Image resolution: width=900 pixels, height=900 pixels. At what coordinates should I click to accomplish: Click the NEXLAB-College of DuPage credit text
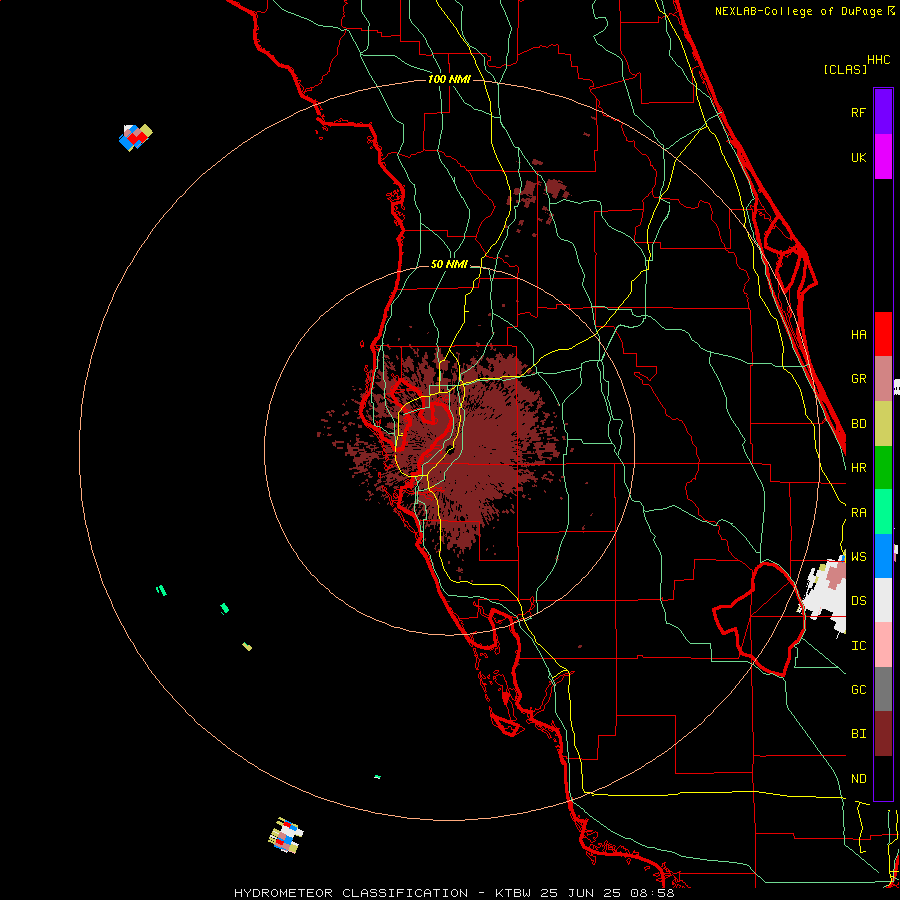[798, 11]
